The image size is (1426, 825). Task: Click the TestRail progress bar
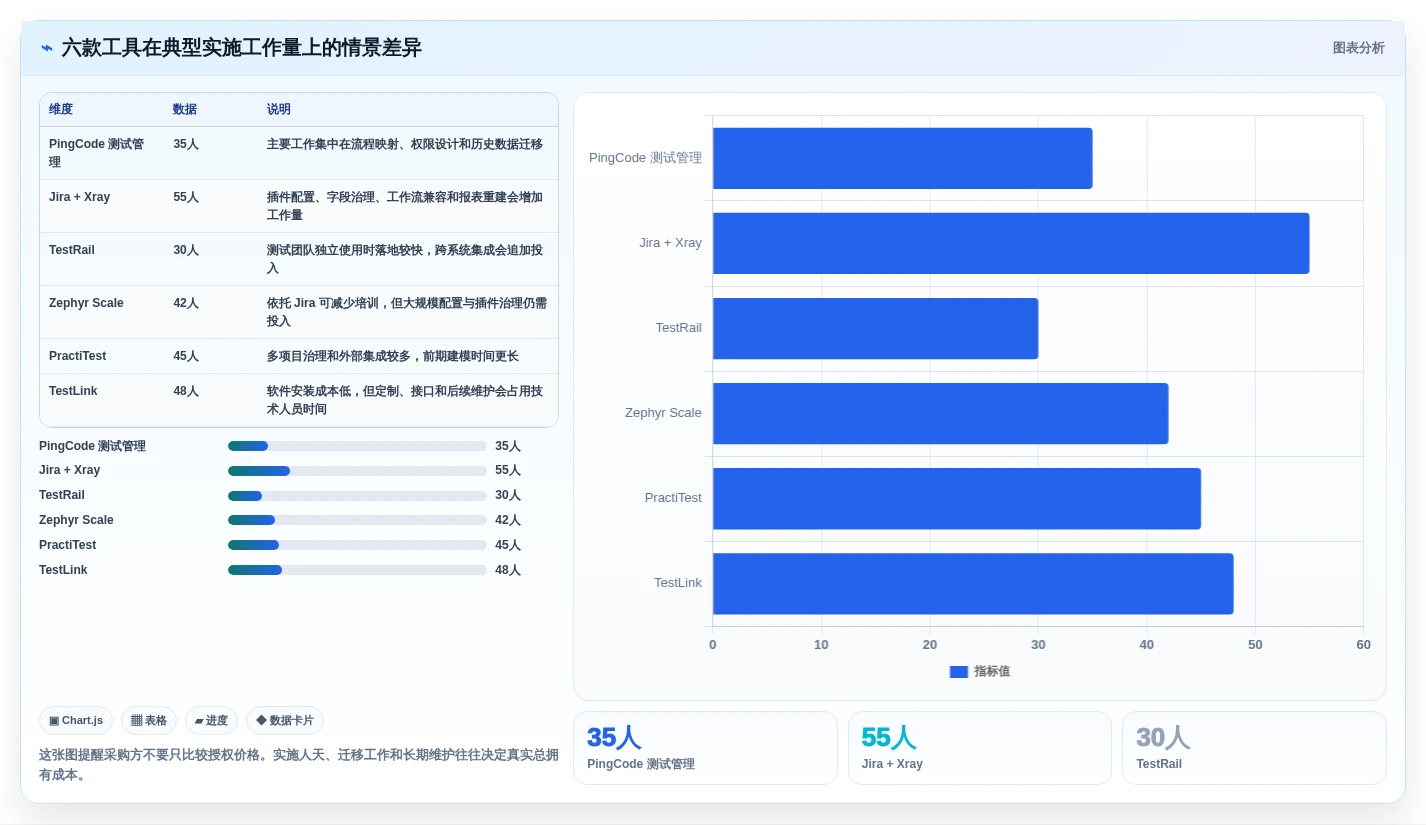click(x=357, y=495)
